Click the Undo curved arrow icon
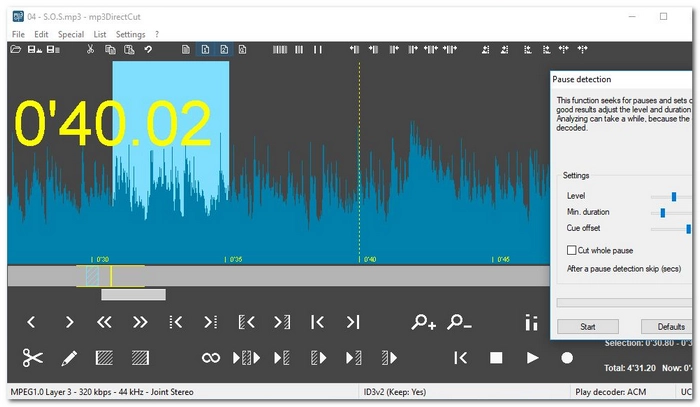 pyautogui.click(x=148, y=50)
